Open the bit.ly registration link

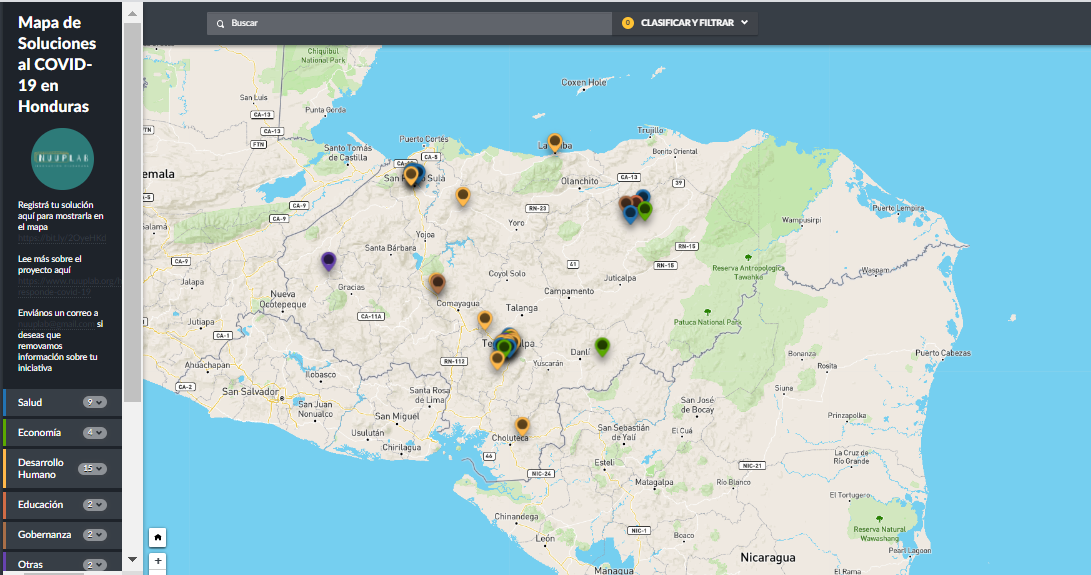pos(62,238)
